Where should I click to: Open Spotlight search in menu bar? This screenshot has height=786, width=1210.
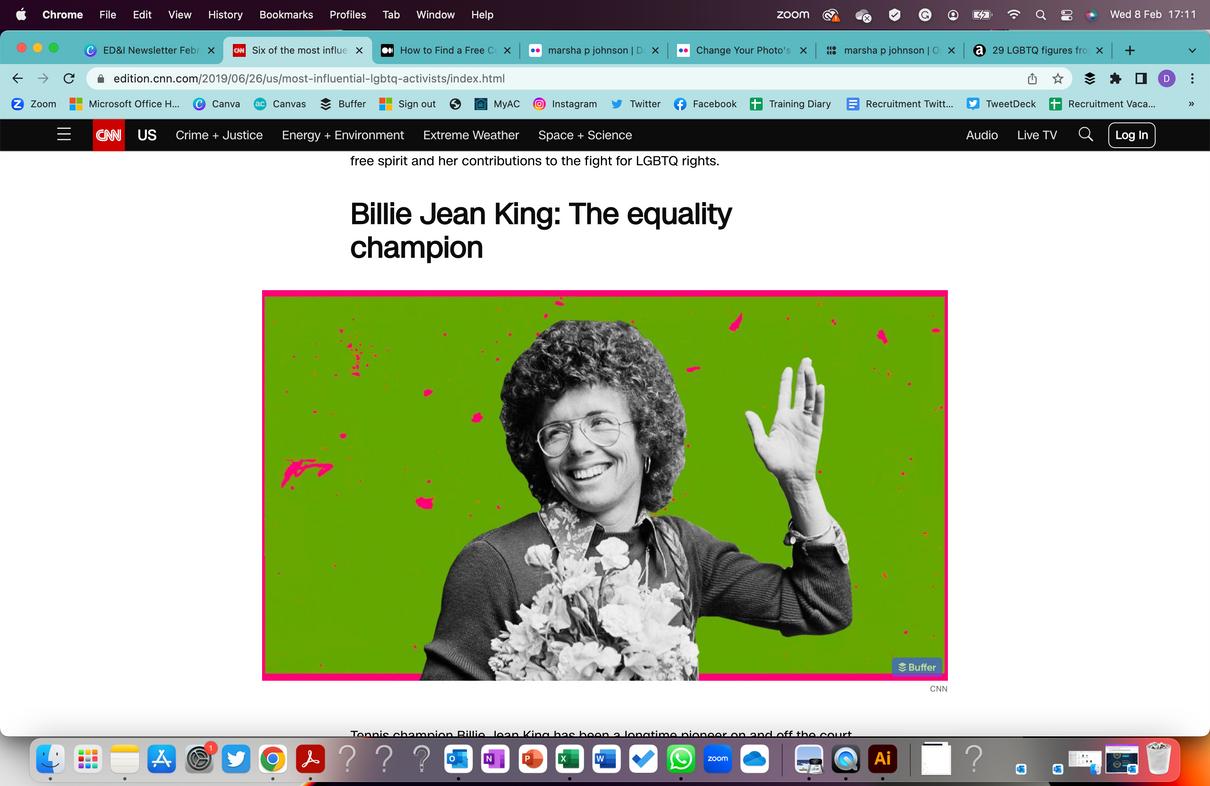[x=1041, y=15]
